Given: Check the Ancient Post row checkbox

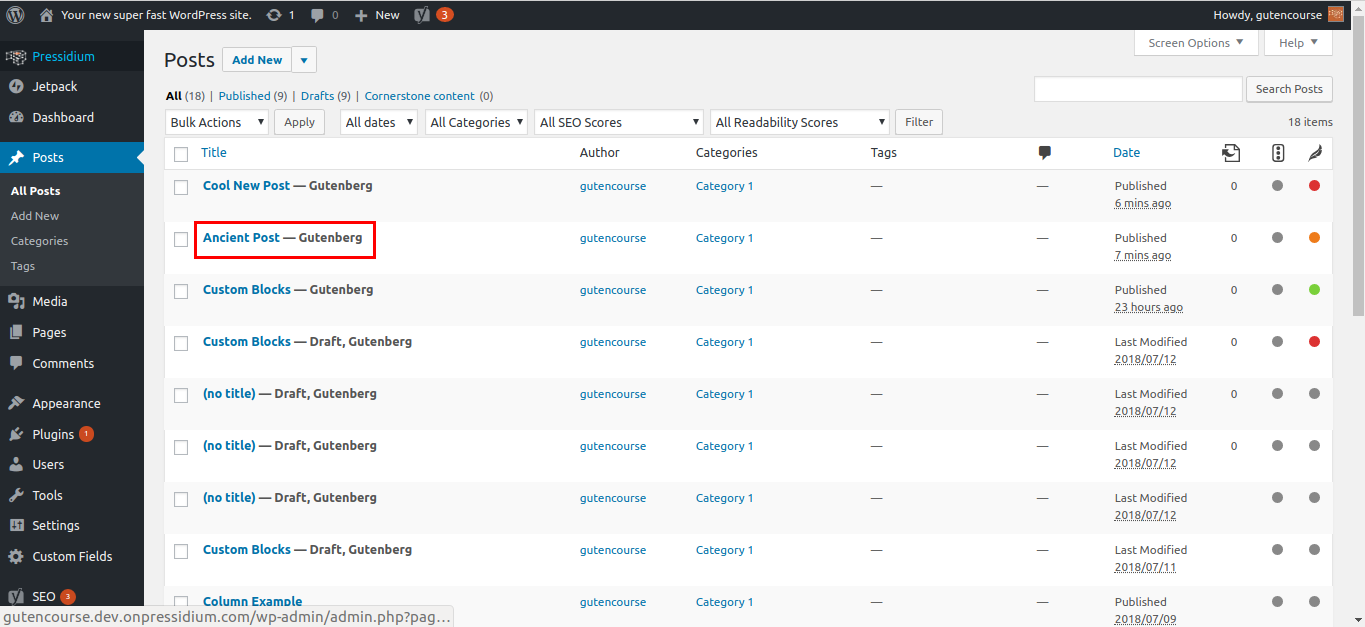Looking at the screenshot, I should point(181,239).
